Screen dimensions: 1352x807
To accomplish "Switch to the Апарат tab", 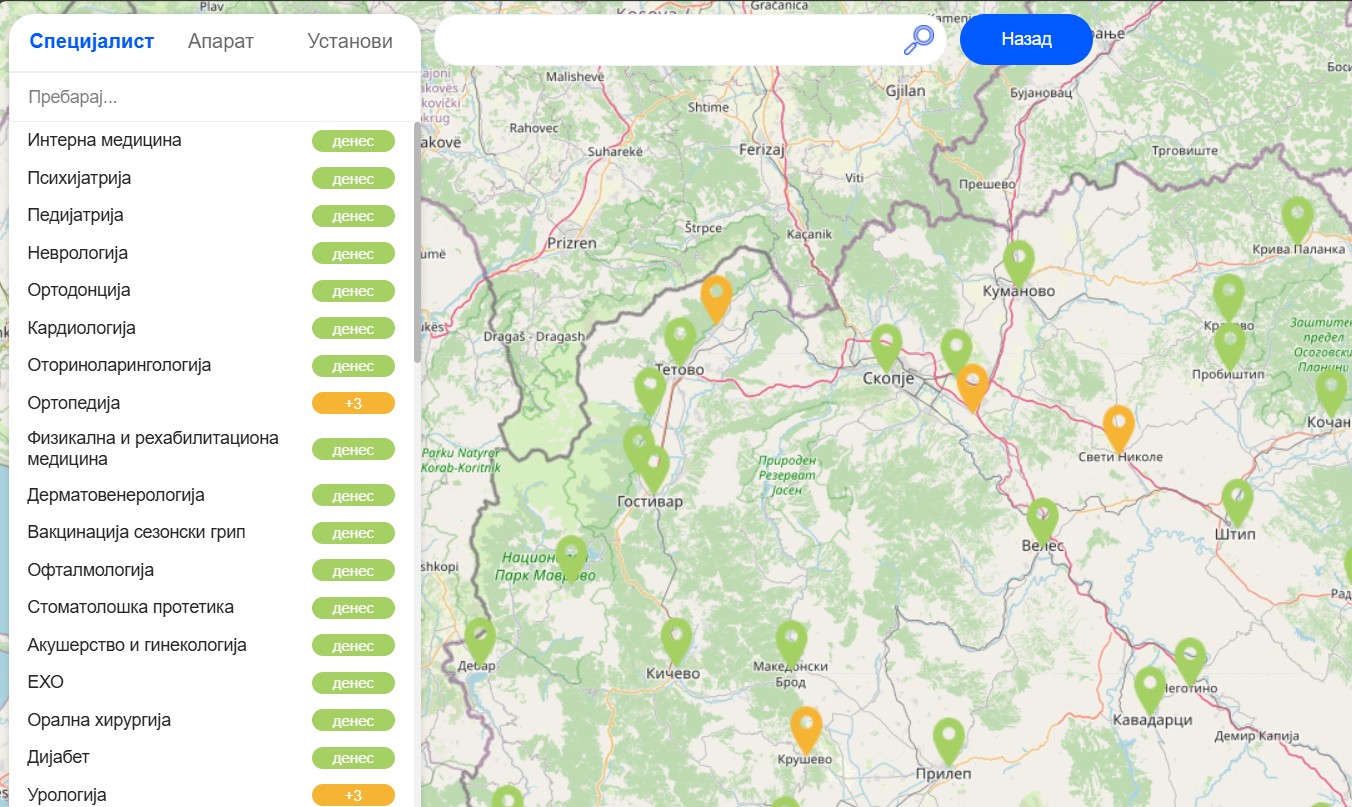I will pyautogui.click(x=220, y=41).
